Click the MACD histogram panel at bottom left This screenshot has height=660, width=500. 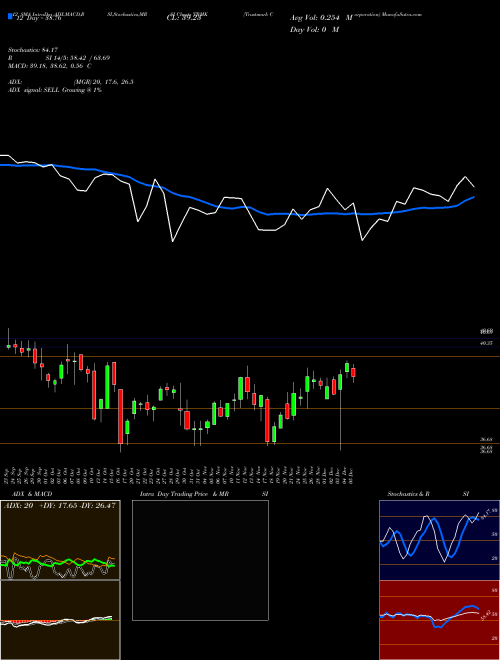(x=60, y=620)
